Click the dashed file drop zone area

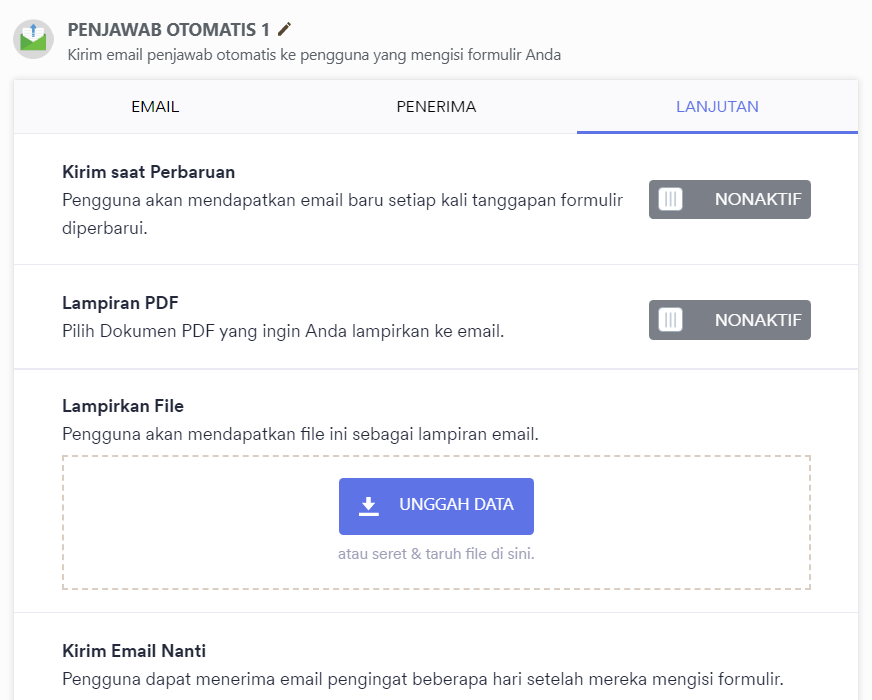(437, 523)
